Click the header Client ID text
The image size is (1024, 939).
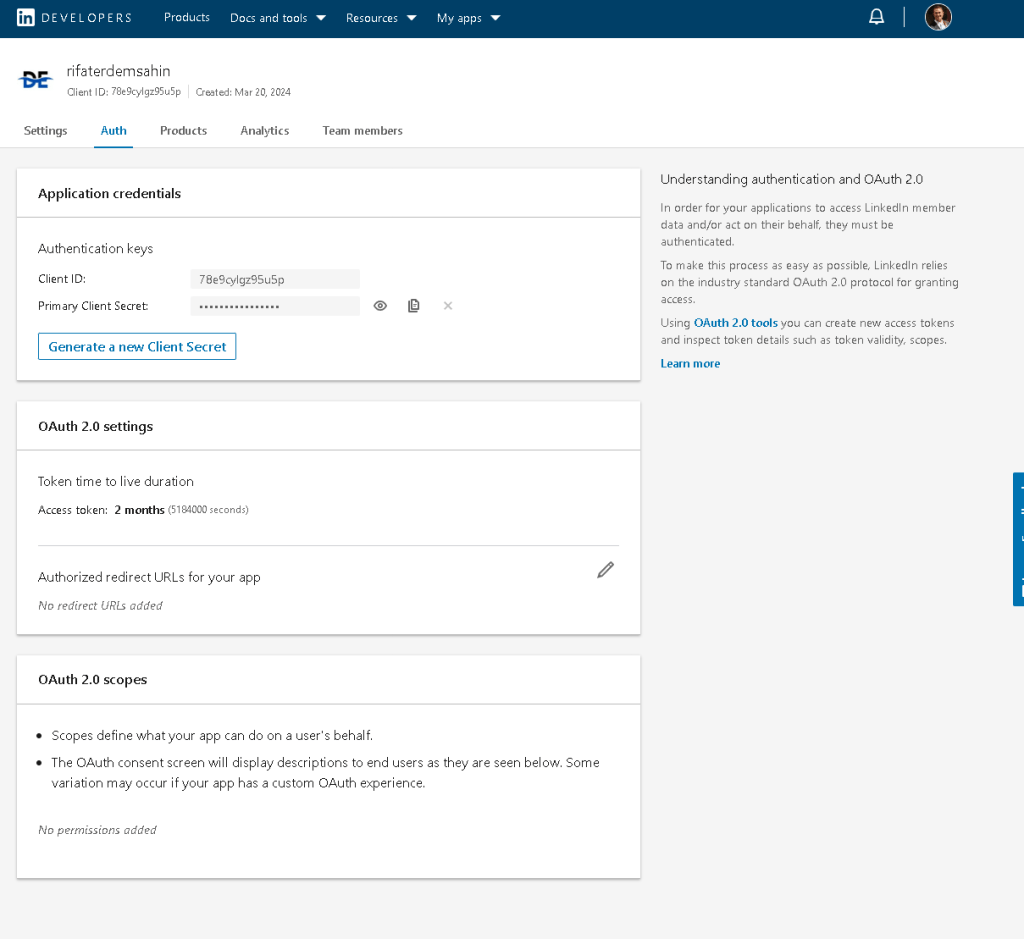coord(124,92)
